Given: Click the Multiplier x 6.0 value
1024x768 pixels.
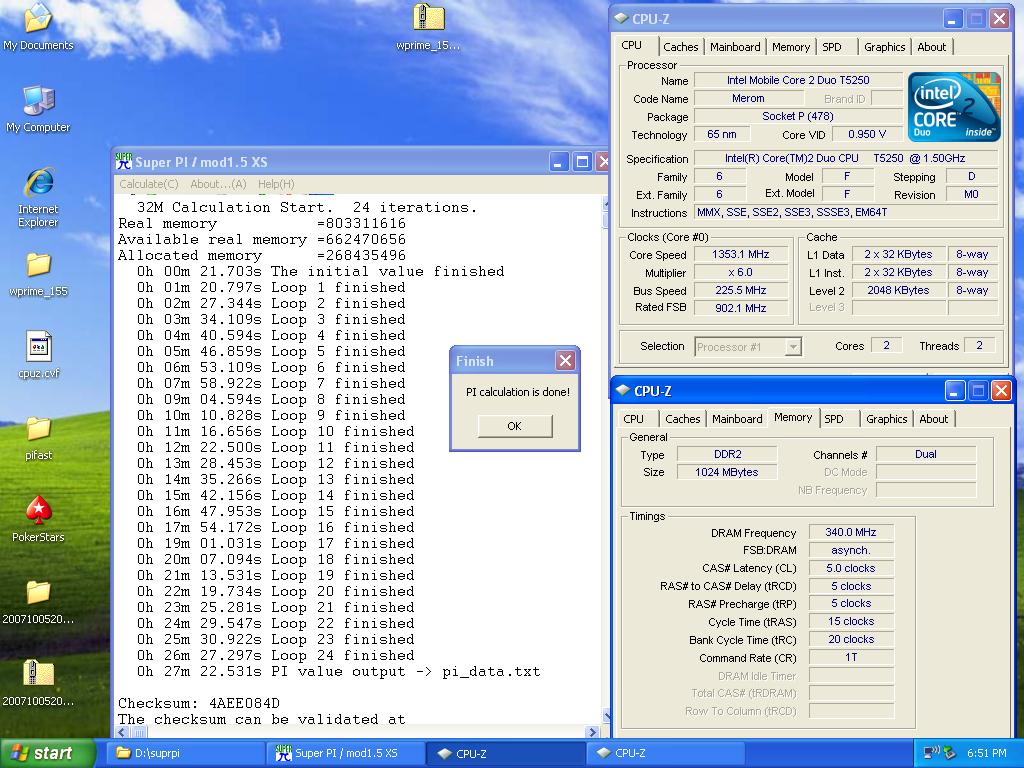Looking at the screenshot, I should 741,272.
